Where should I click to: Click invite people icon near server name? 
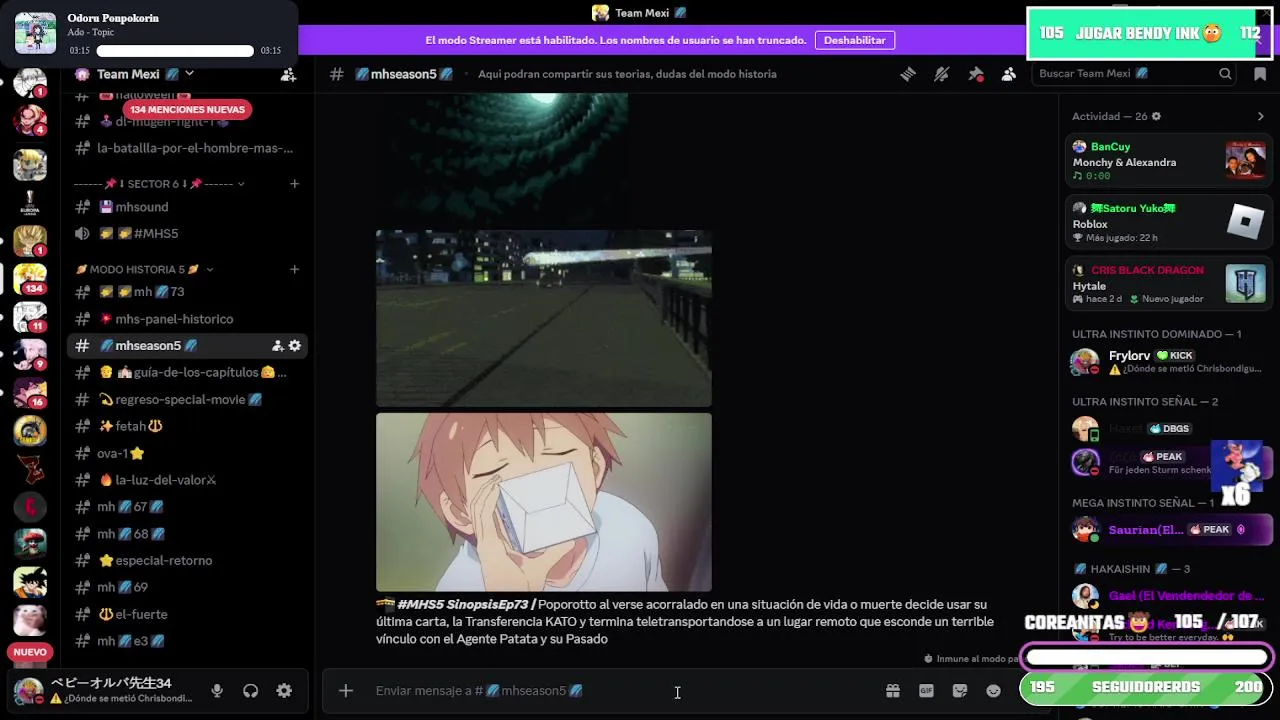click(288, 74)
